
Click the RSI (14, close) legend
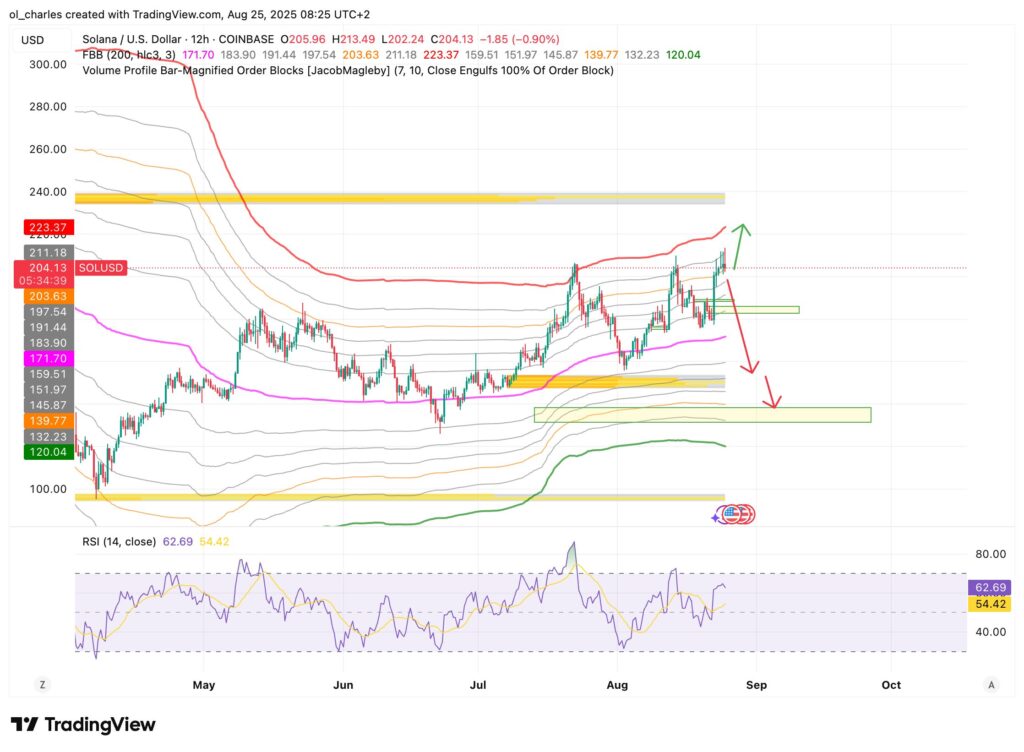[x=119, y=542]
